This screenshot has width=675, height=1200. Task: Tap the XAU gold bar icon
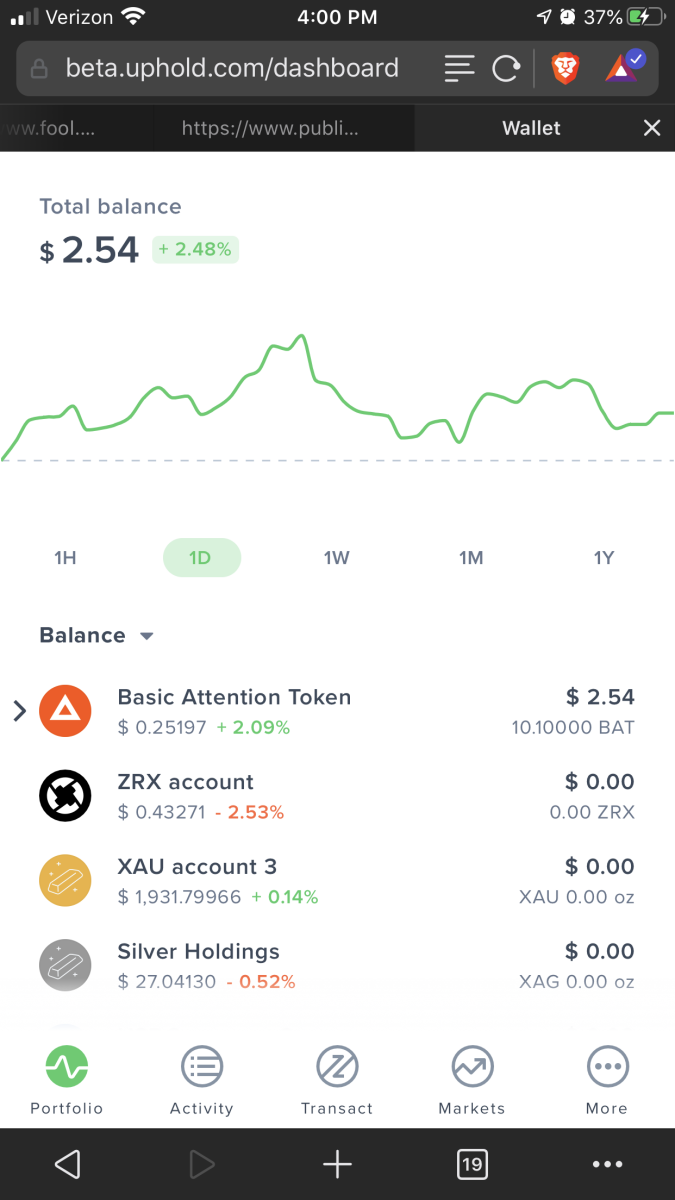coord(65,880)
